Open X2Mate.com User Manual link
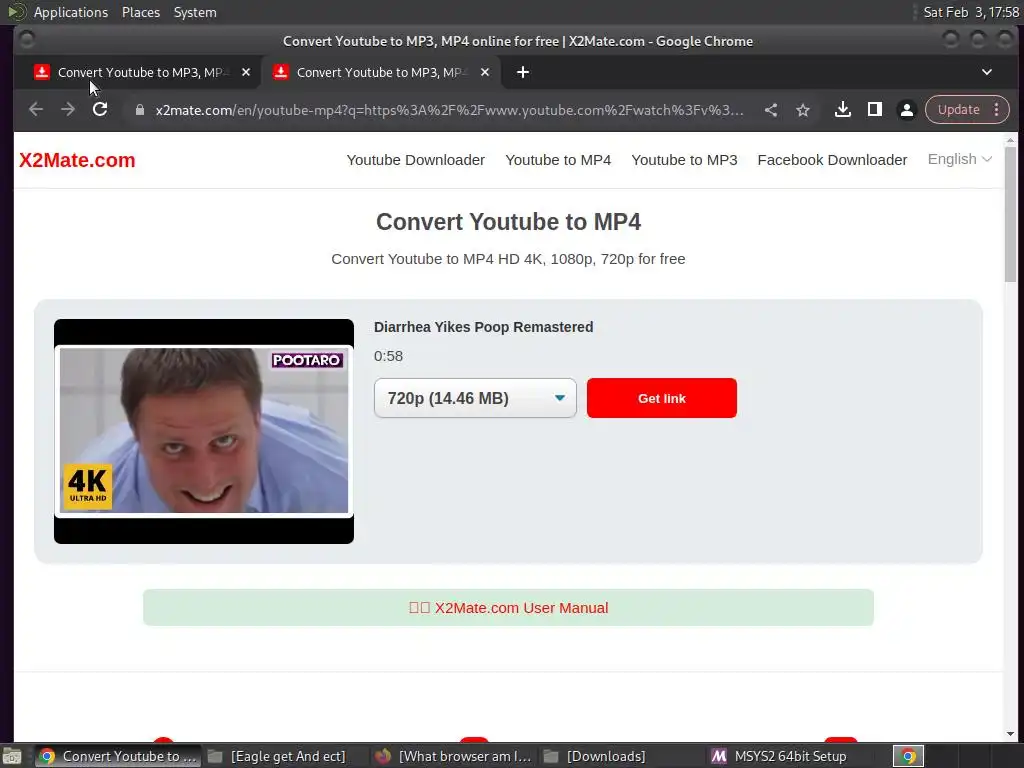Image resolution: width=1024 pixels, height=768 pixels. click(509, 608)
